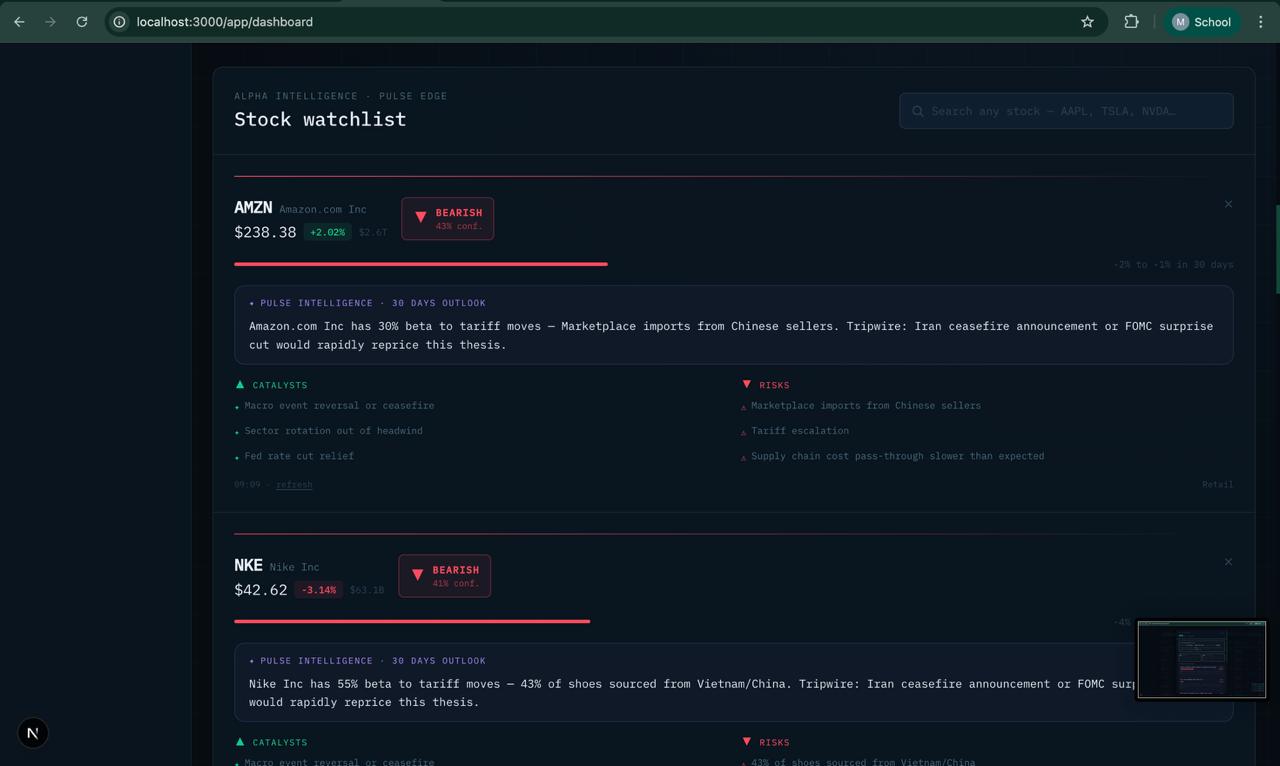Click the AMZN Catalysts green triangle icon
Viewport: 1280px width, 766px height.
(240, 384)
